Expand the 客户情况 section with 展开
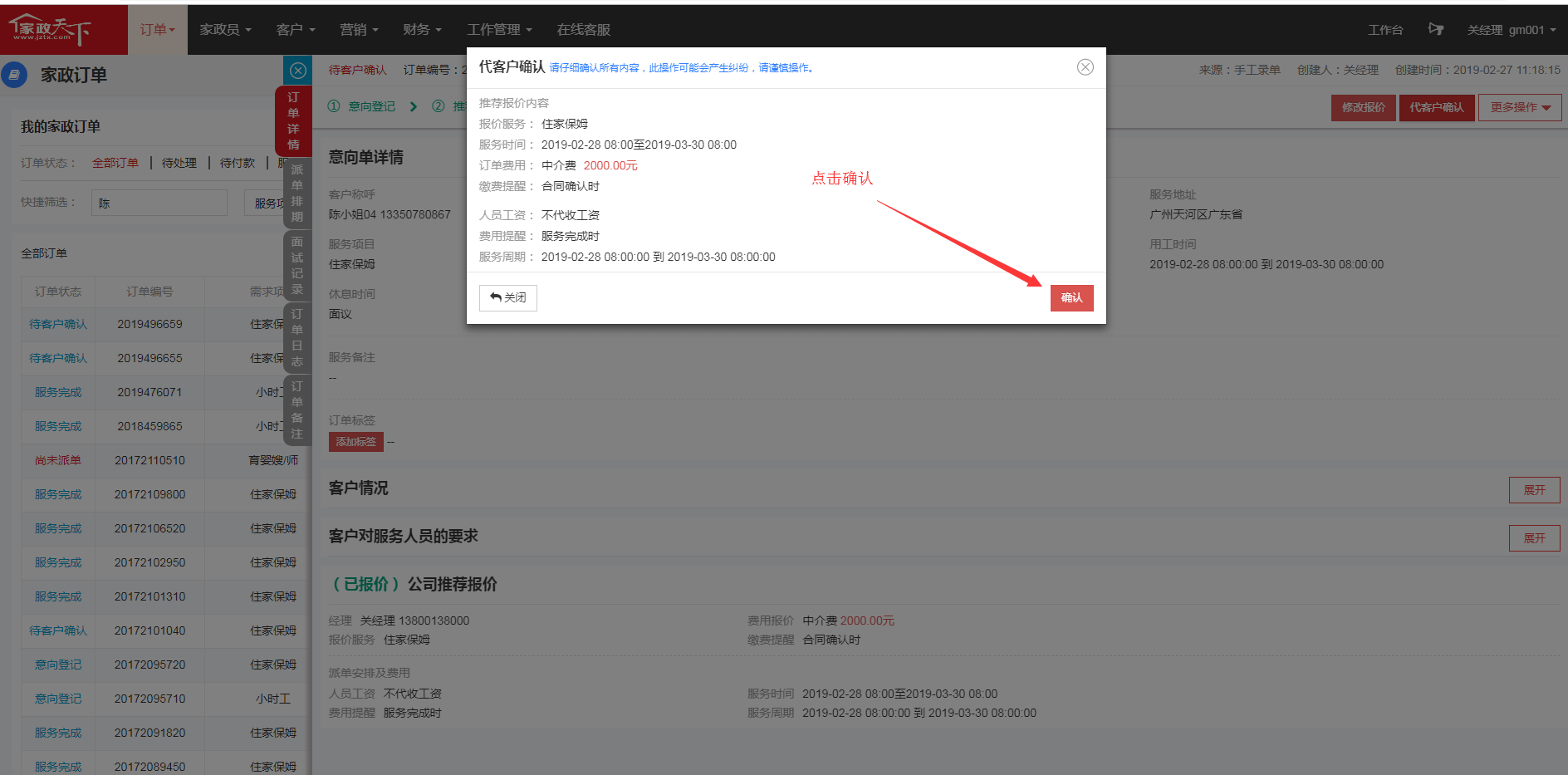 click(x=1534, y=490)
